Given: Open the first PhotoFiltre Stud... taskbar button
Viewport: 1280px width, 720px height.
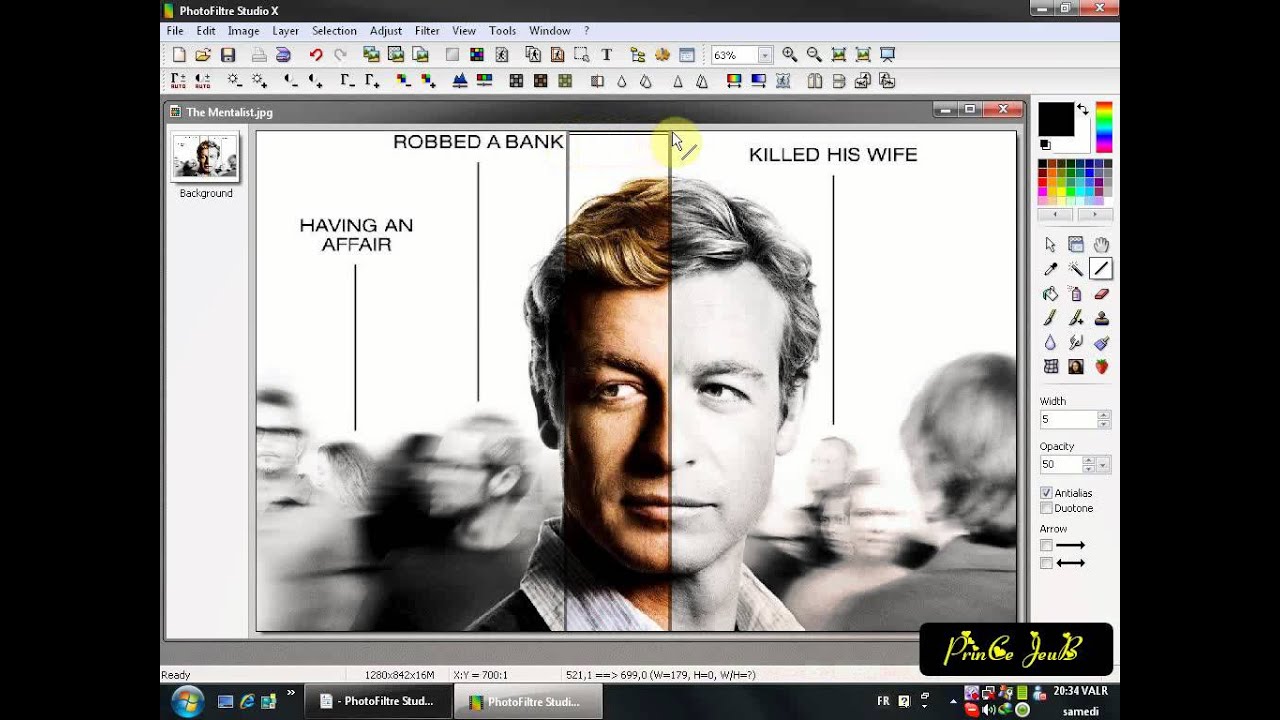Looking at the screenshot, I should 378,702.
